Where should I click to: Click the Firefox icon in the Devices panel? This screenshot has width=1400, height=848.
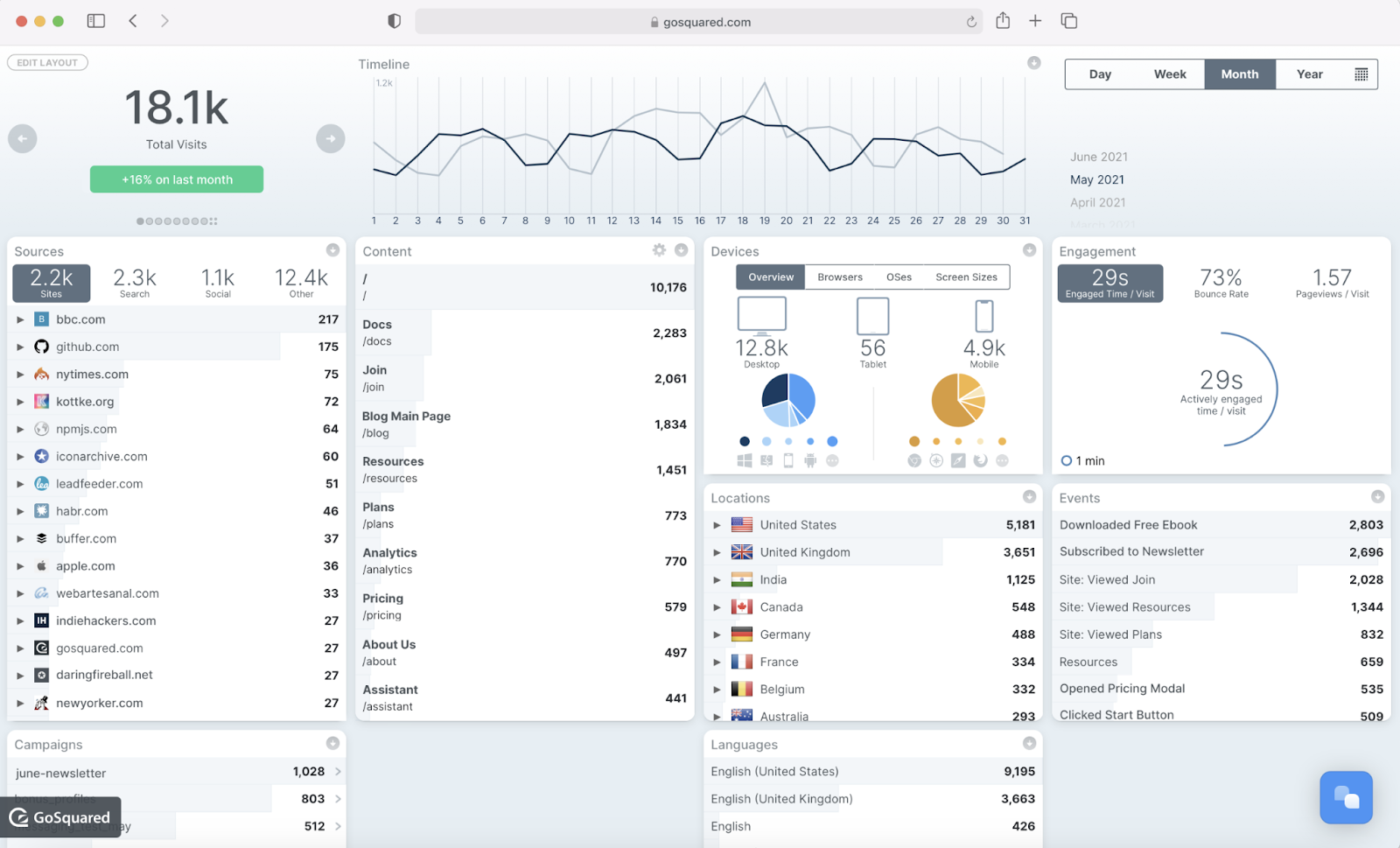[x=980, y=459]
